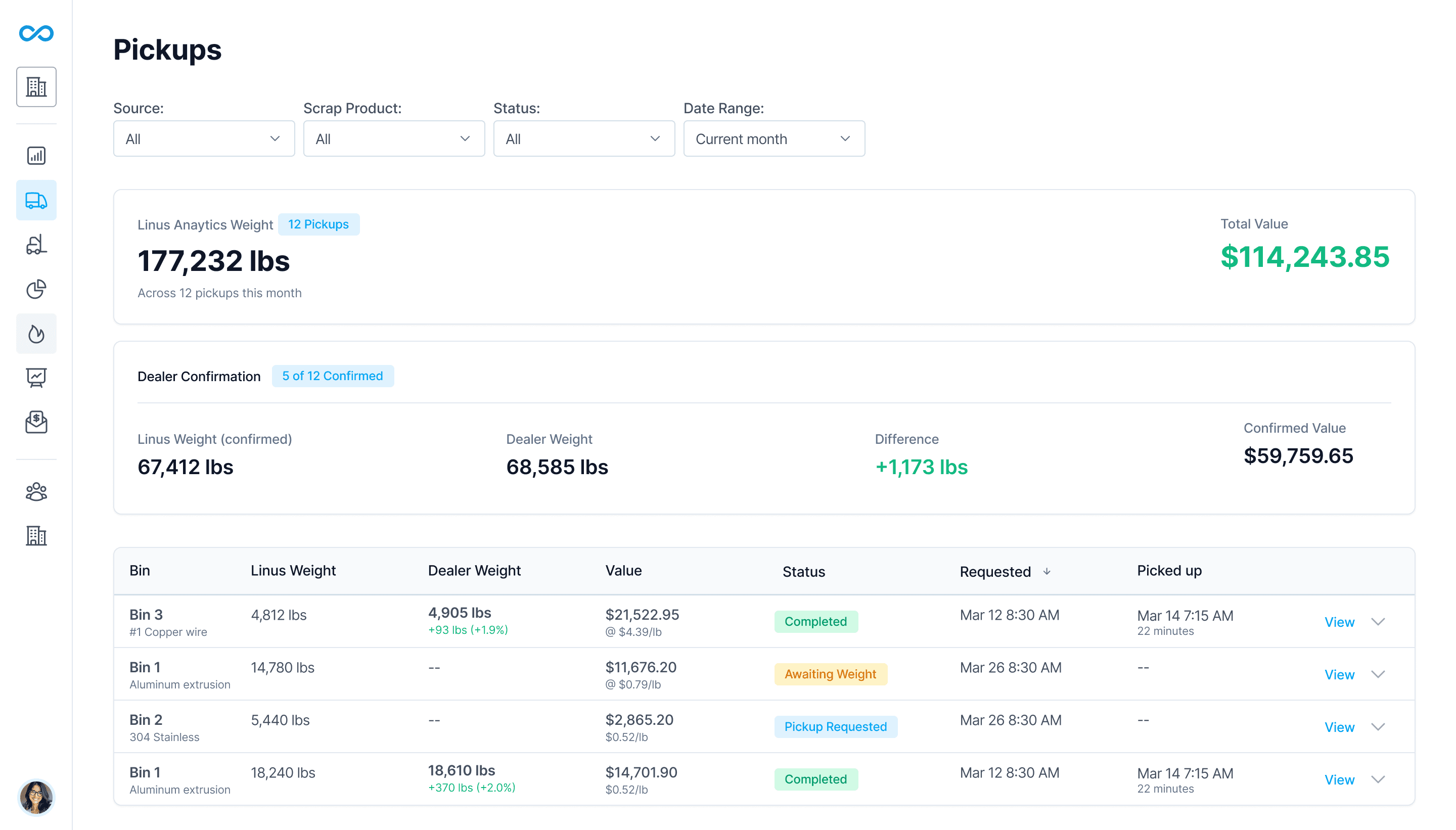Open the bar chart analytics icon

(x=36, y=156)
